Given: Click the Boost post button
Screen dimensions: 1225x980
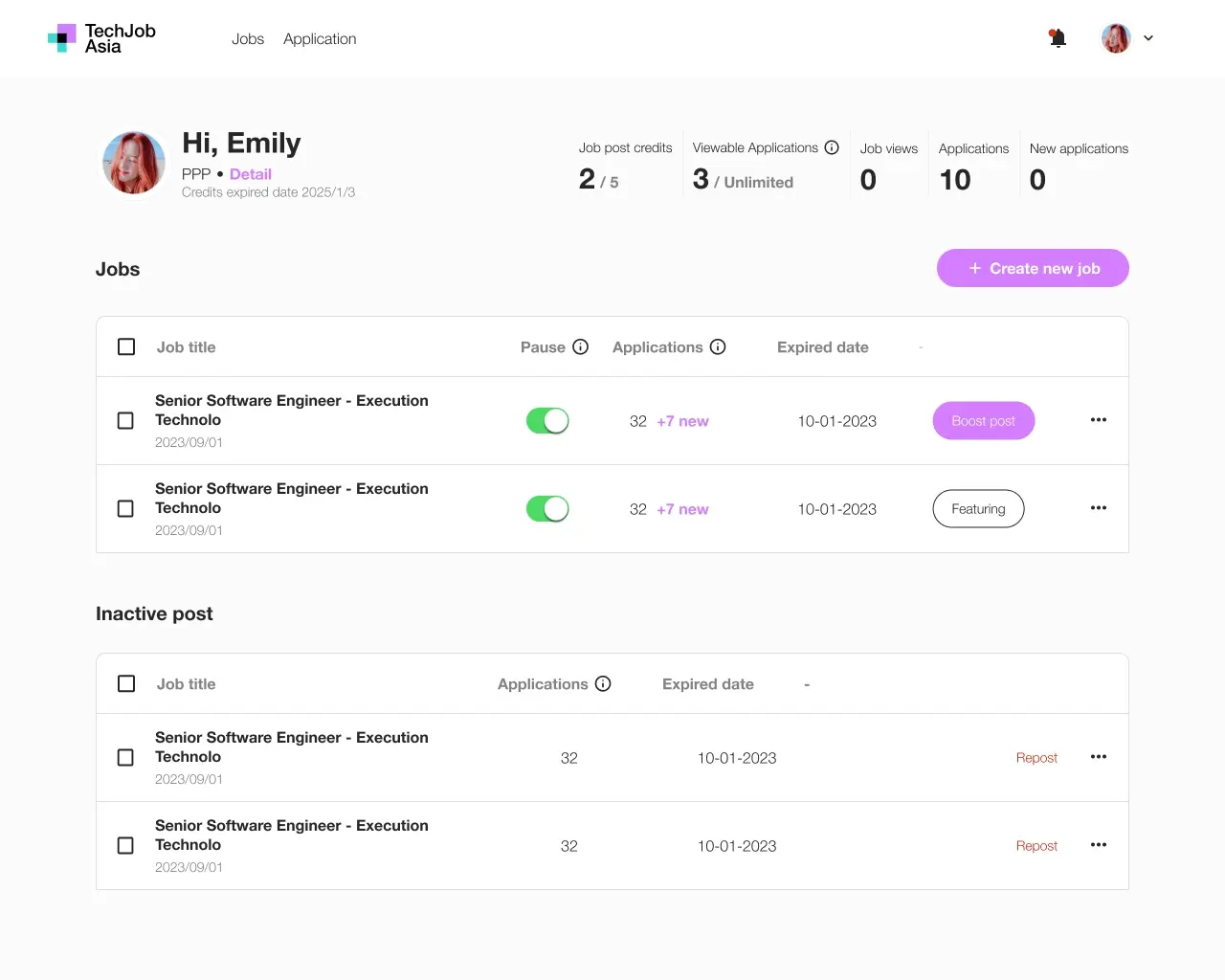Looking at the screenshot, I should click(x=984, y=421).
